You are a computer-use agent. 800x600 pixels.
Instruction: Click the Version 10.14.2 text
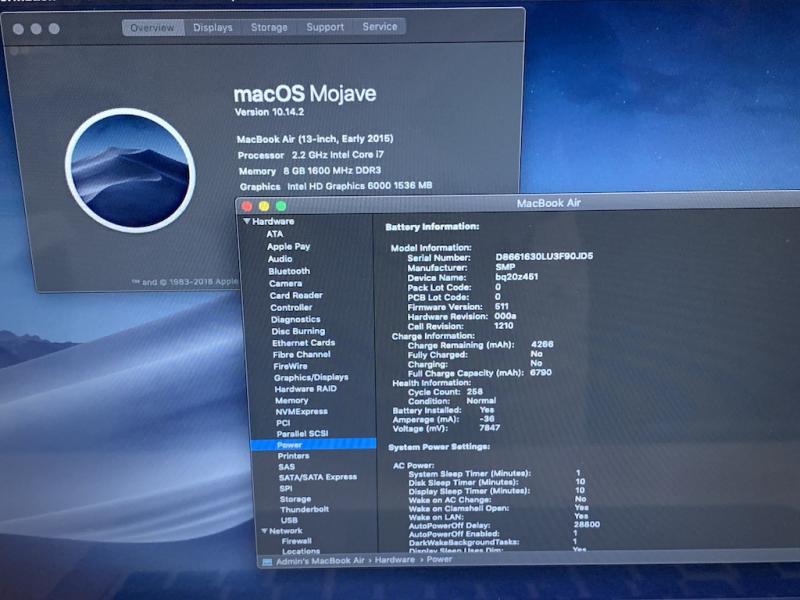269,112
